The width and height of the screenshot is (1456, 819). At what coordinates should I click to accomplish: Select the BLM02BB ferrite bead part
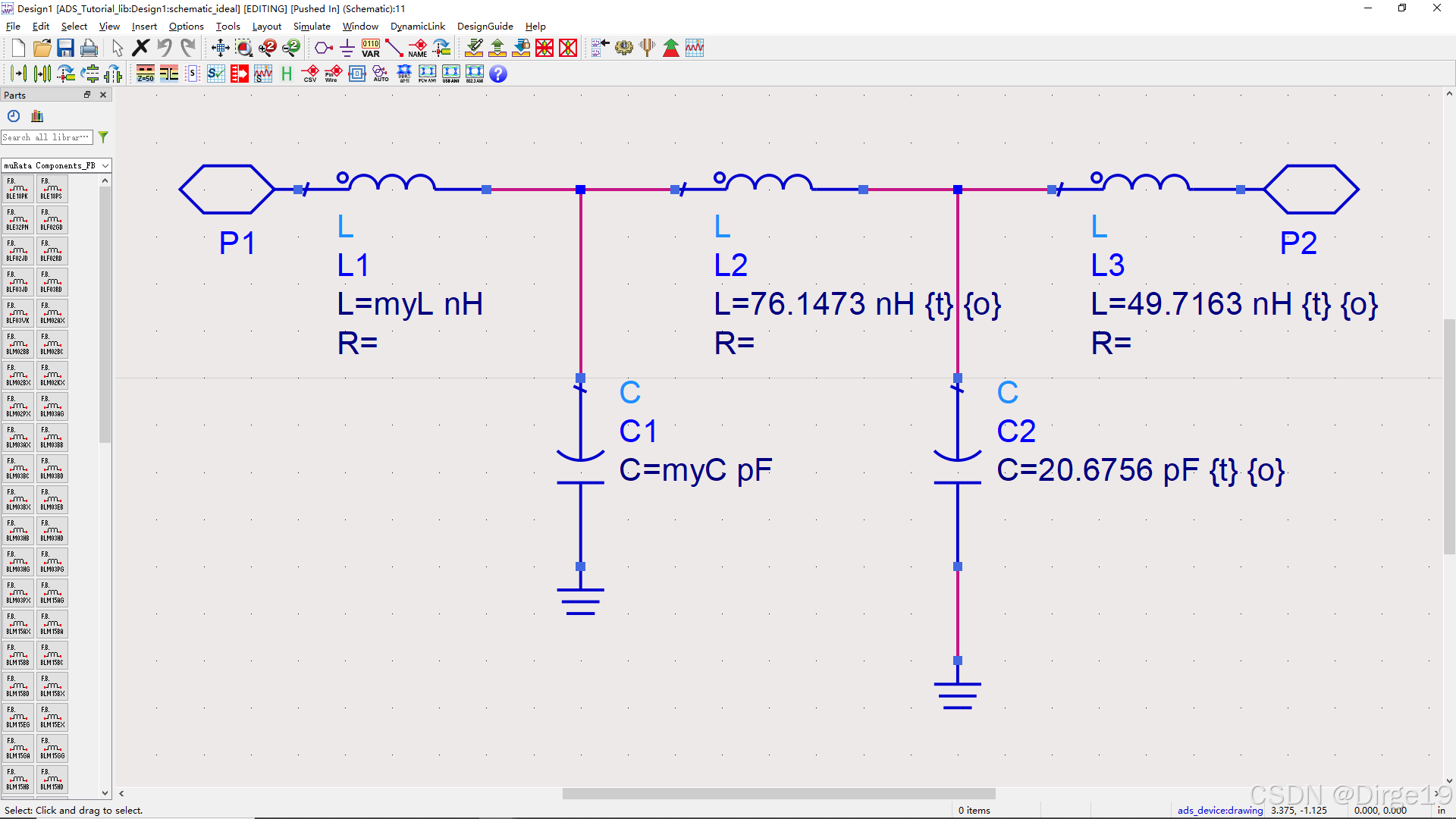click(x=17, y=343)
